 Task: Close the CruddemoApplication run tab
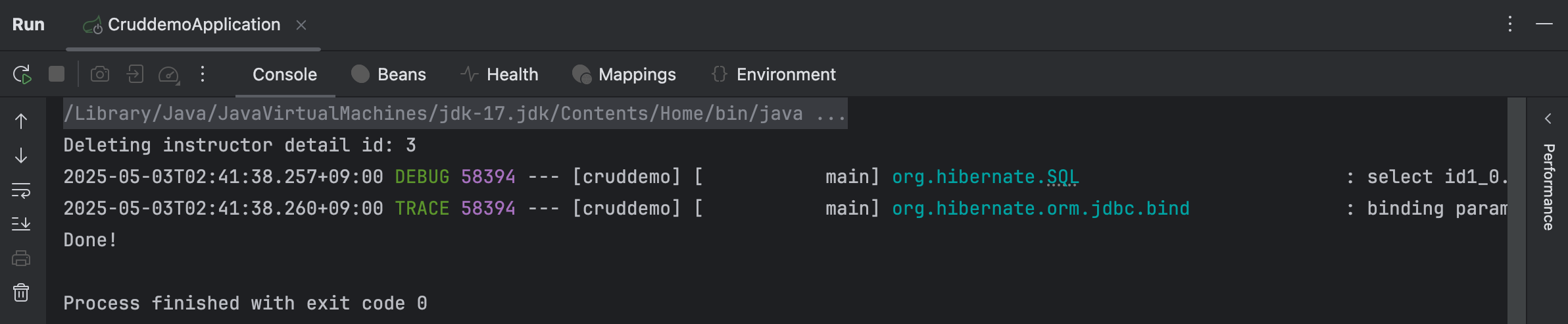301,25
